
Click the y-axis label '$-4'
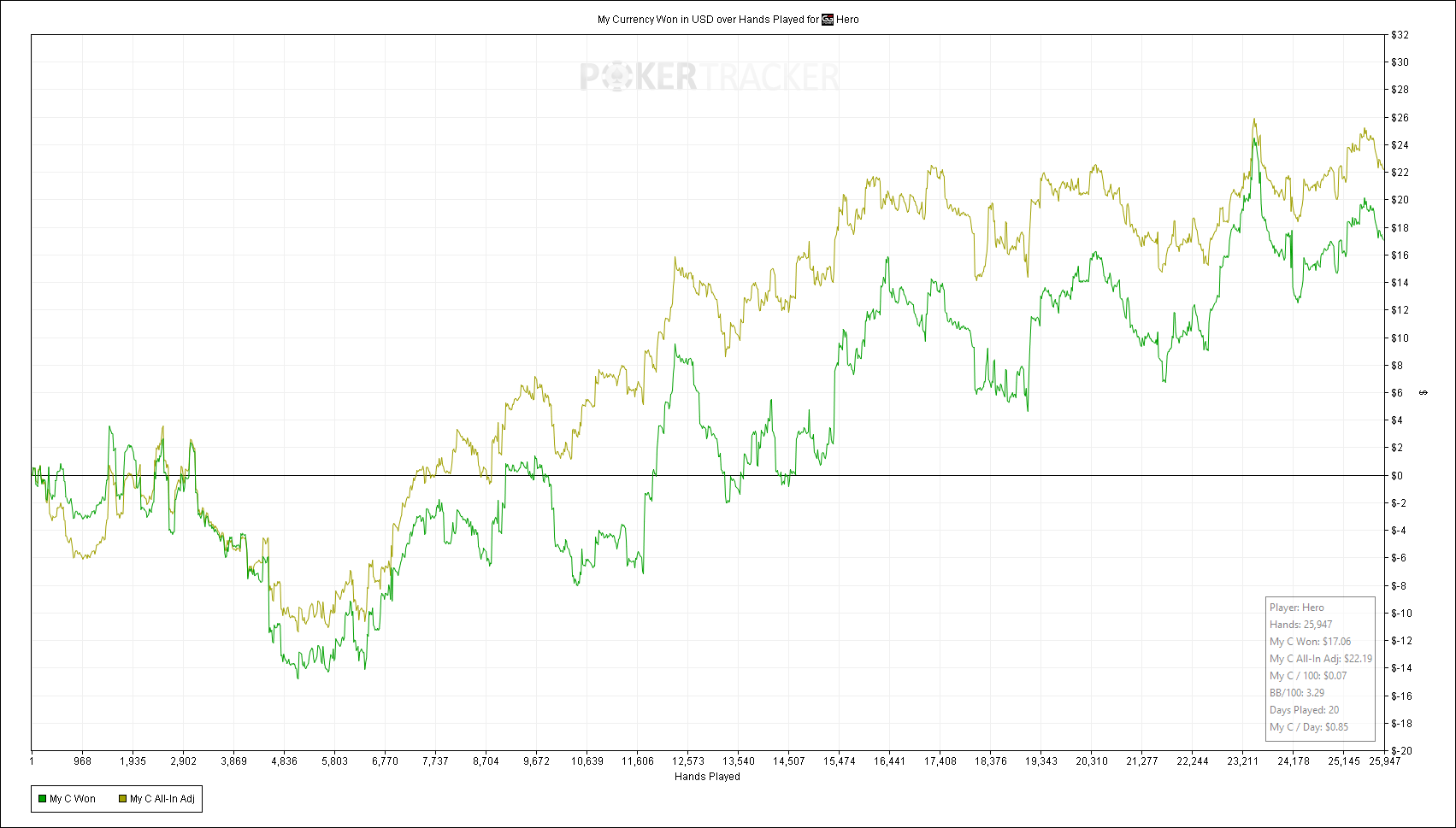pos(1399,531)
